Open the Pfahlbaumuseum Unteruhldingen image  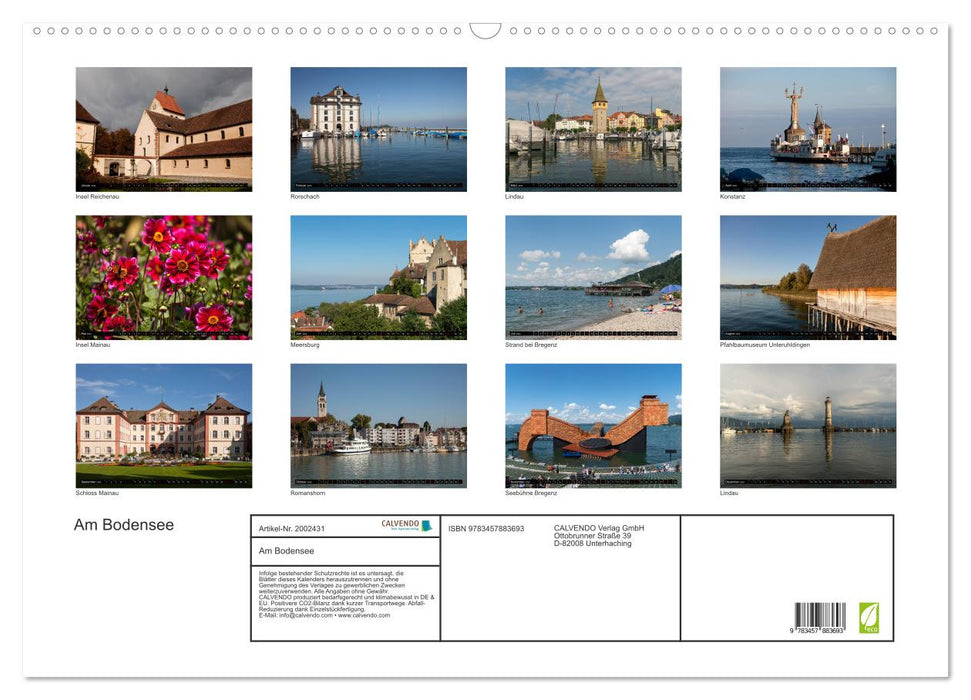click(x=808, y=277)
